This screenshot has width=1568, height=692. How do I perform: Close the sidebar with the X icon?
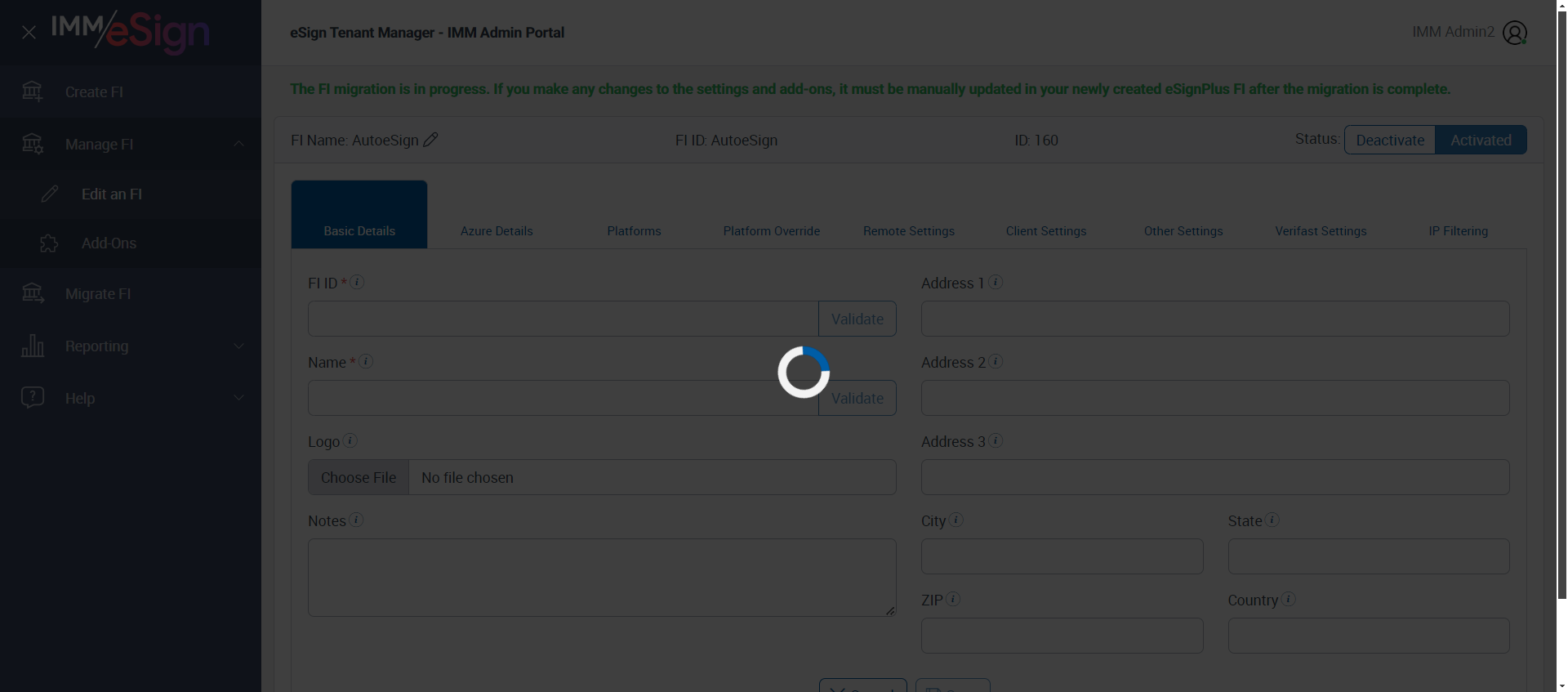[x=29, y=33]
